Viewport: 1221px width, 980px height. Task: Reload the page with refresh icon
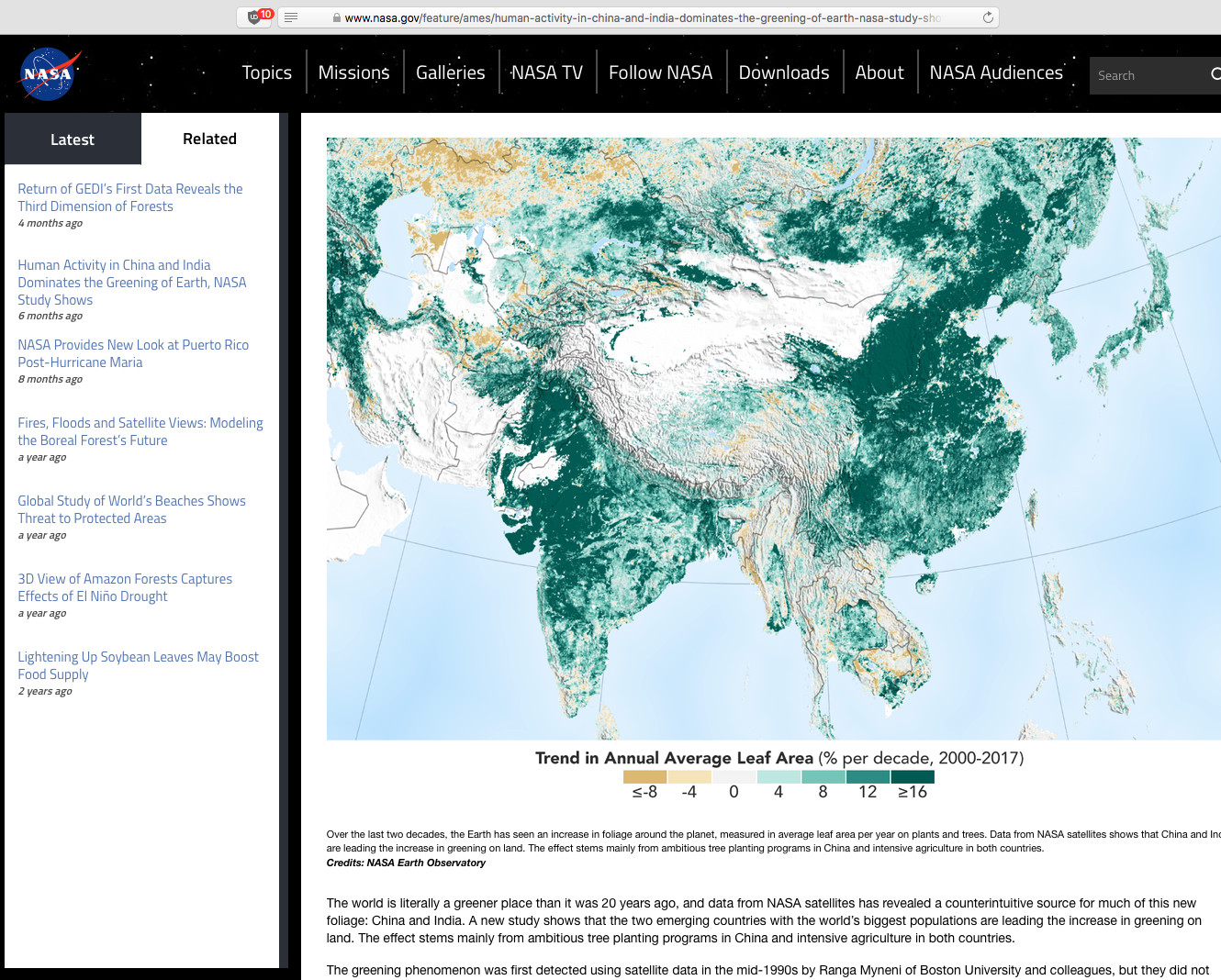(988, 17)
